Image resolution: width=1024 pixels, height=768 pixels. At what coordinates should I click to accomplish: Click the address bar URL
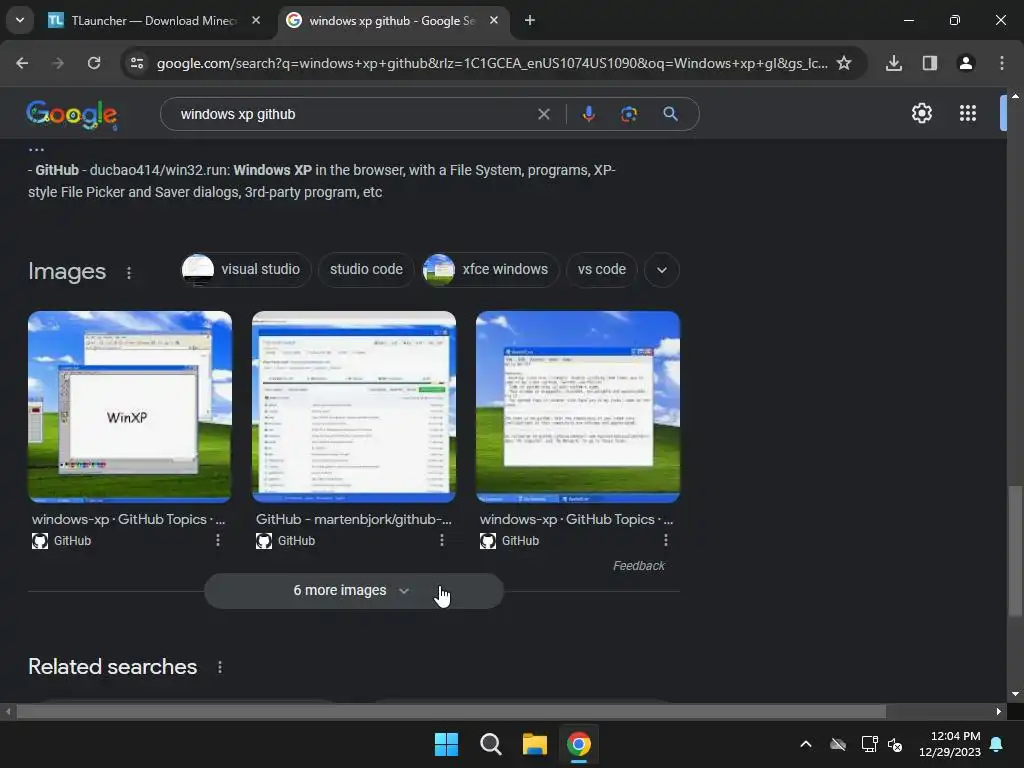(492, 63)
